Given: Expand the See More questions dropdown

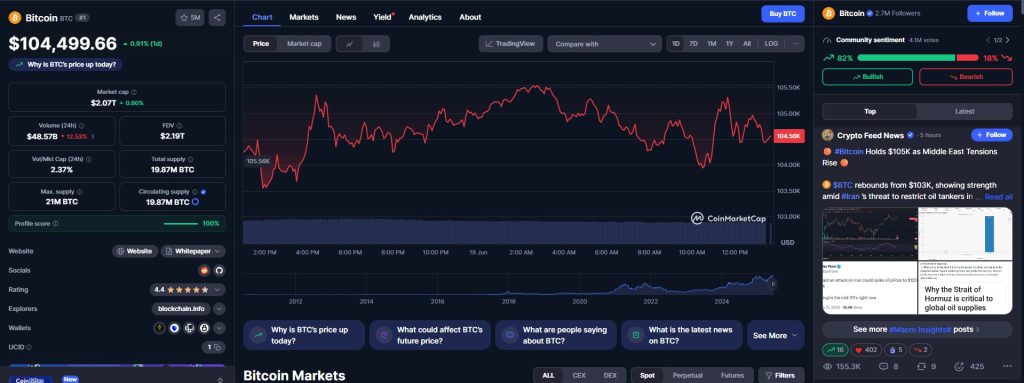Looking at the screenshot, I should point(775,335).
